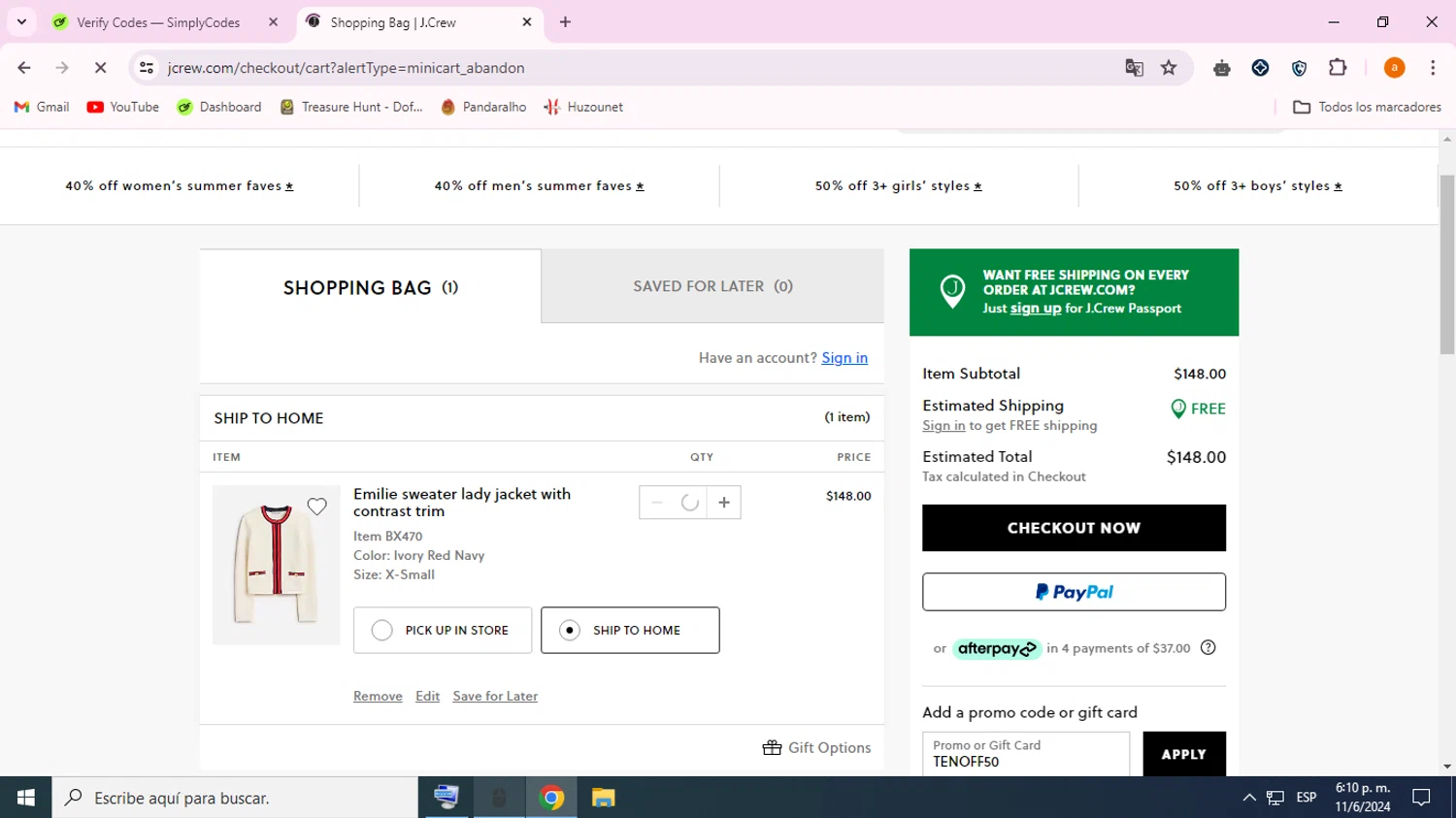1456x818 pixels.
Task: Click the blue diamond extension icon
Action: coord(1260,68)
